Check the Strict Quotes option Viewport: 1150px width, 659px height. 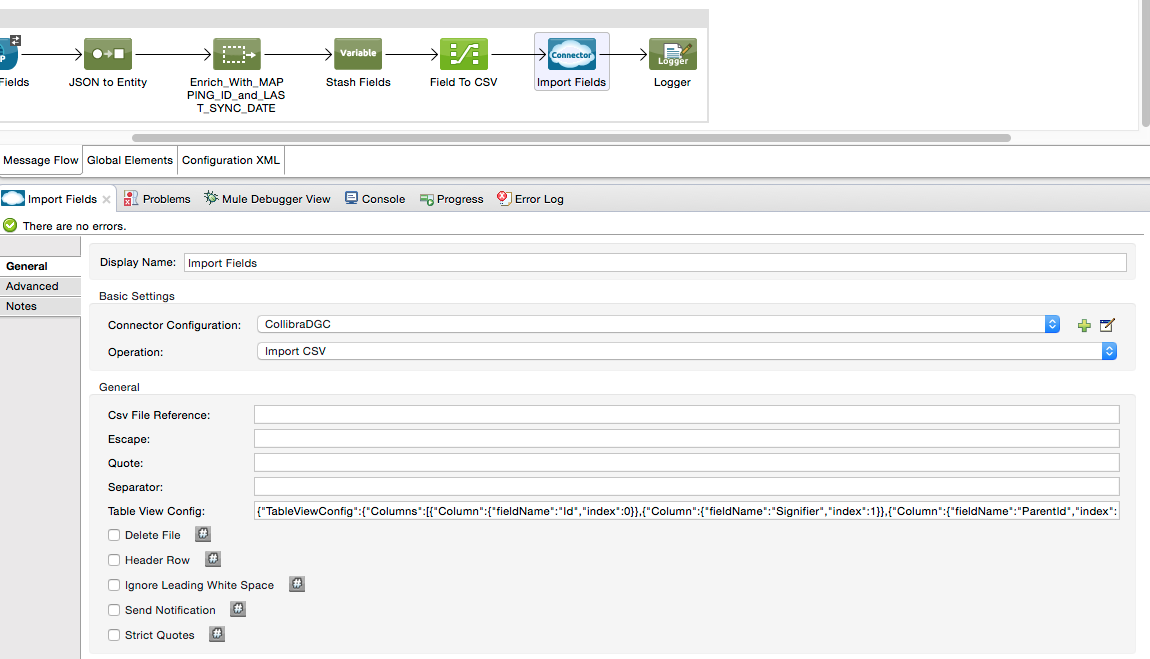(x=114, y=635)
